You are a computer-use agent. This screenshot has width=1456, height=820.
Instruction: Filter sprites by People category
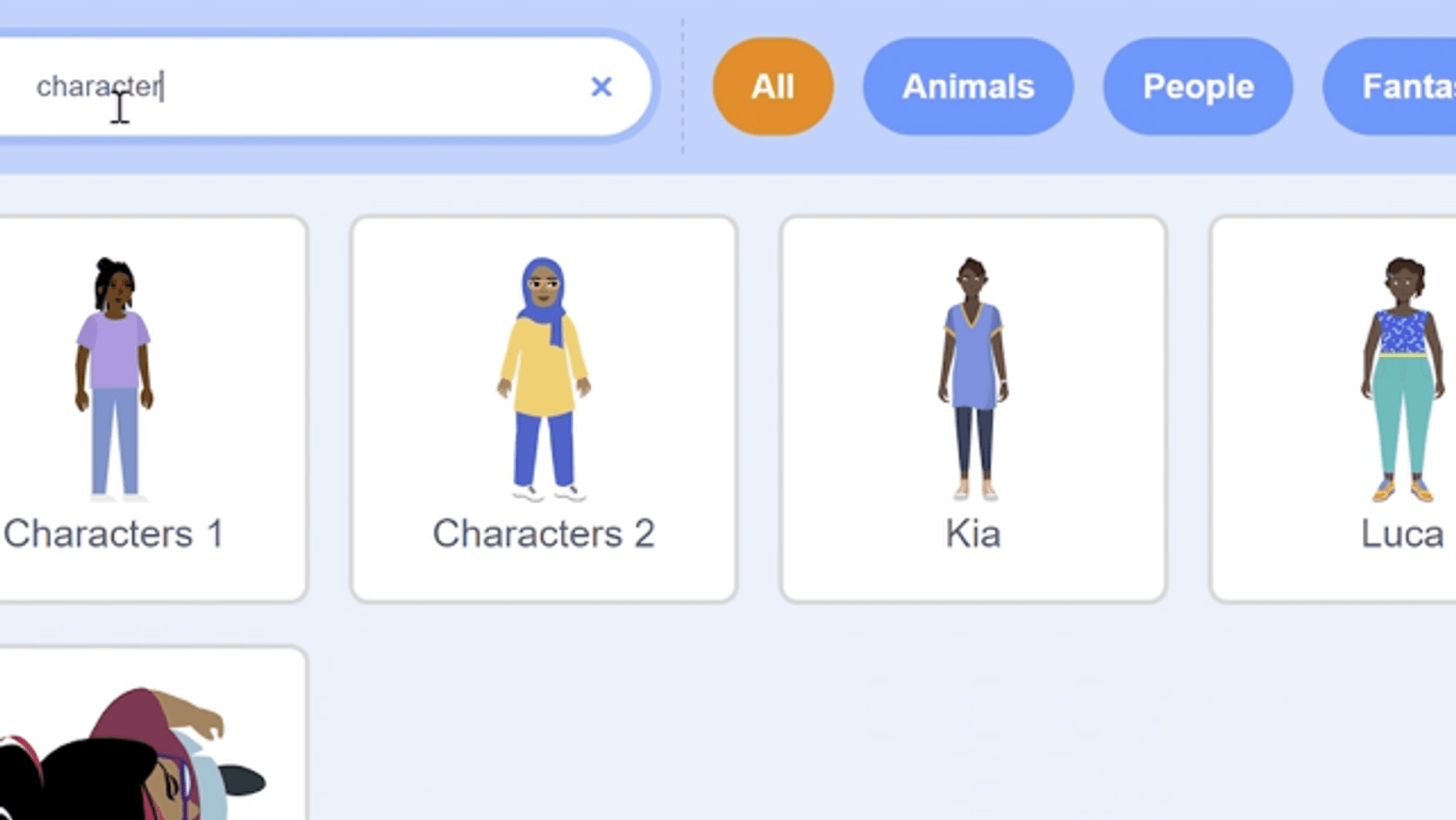(x=1198, y=87)
